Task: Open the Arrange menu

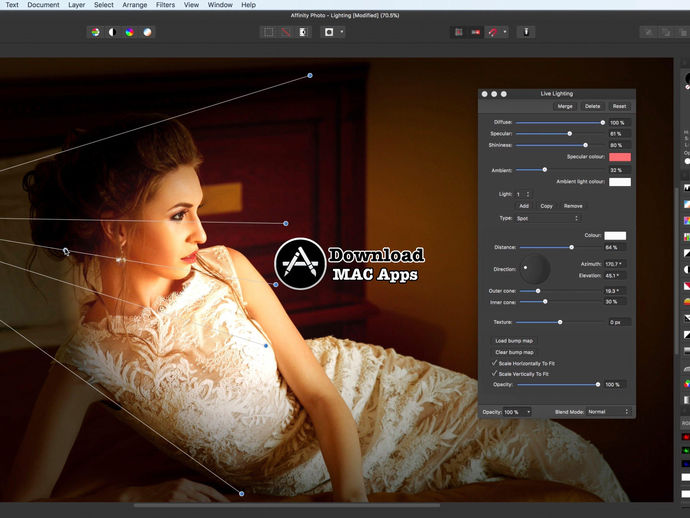Action: click(x=134, y=5)
